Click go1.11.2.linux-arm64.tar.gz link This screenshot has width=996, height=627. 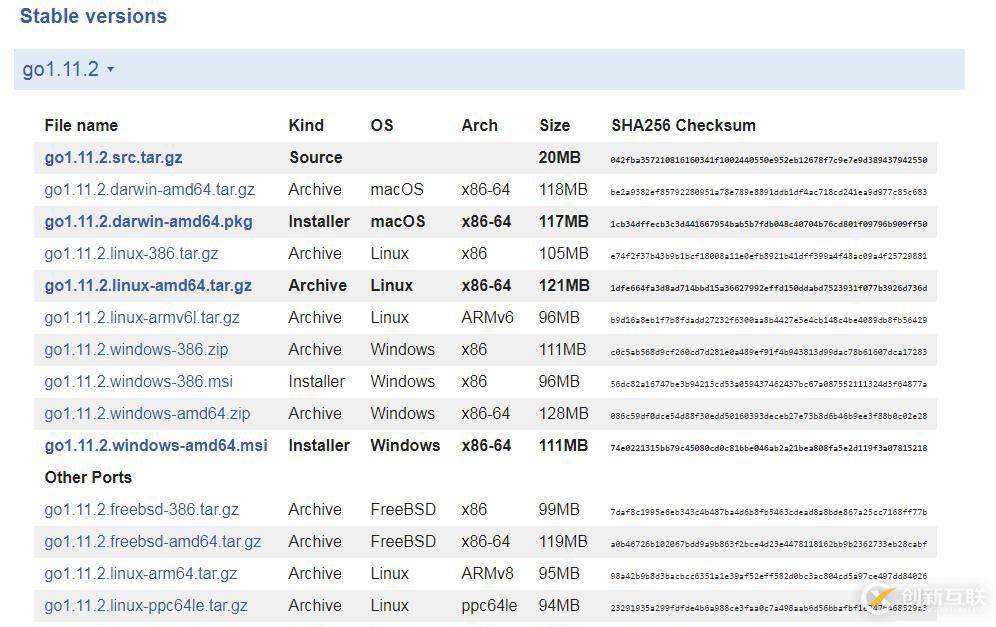(x=140, y=574)
